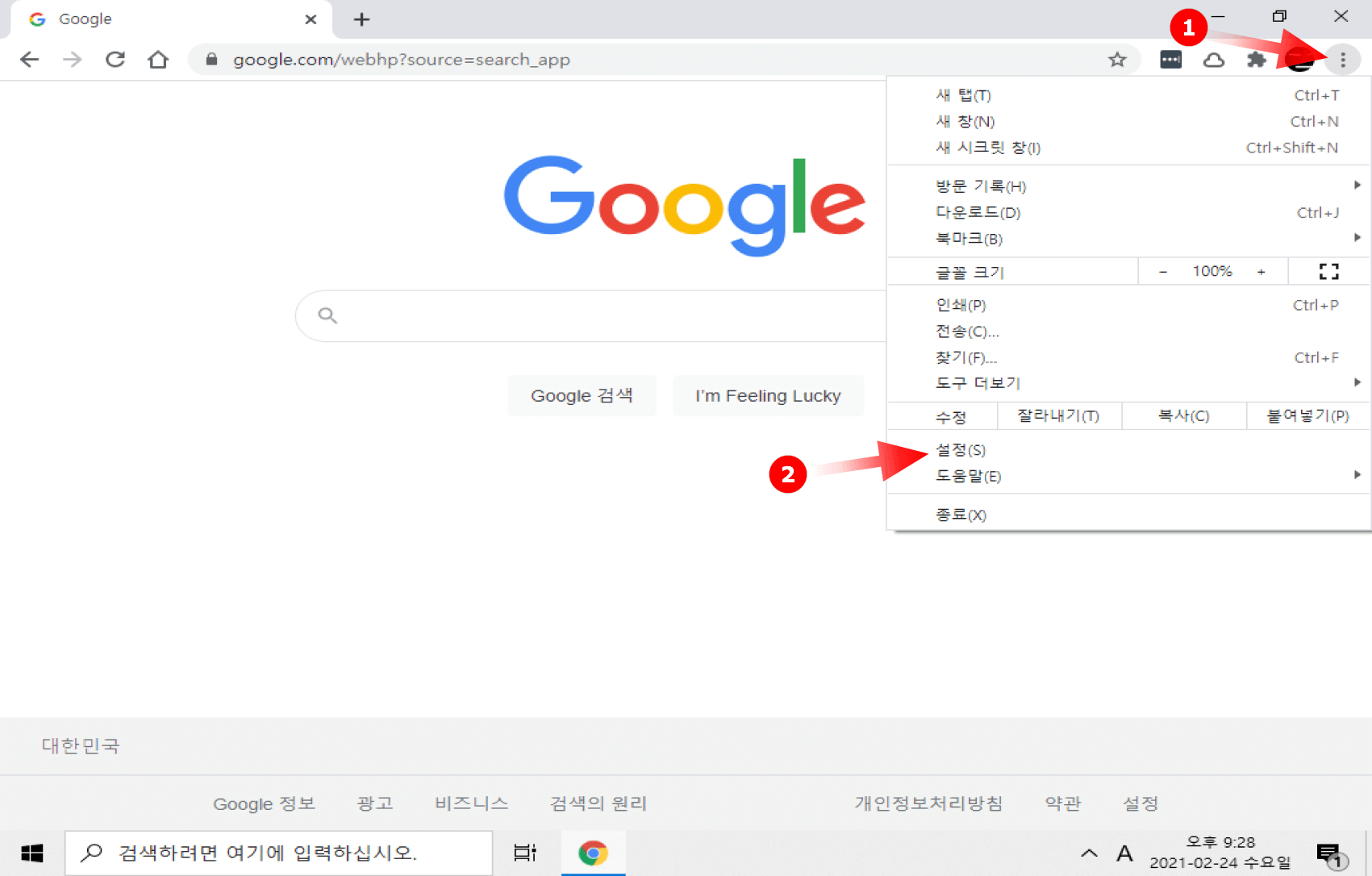Click the magnifier icon in Google search box
The image size is (1372, 876).
[327, 315]
